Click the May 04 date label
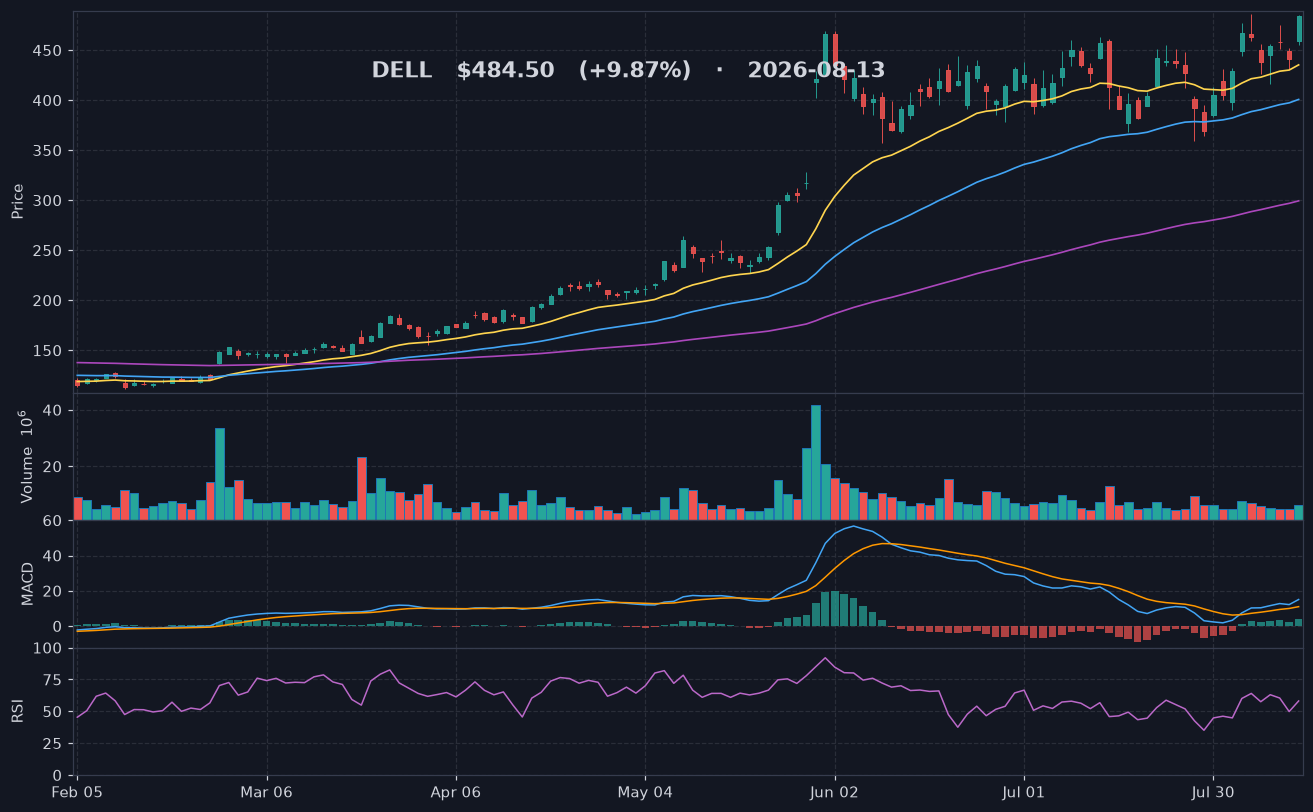 coord(645,793)
